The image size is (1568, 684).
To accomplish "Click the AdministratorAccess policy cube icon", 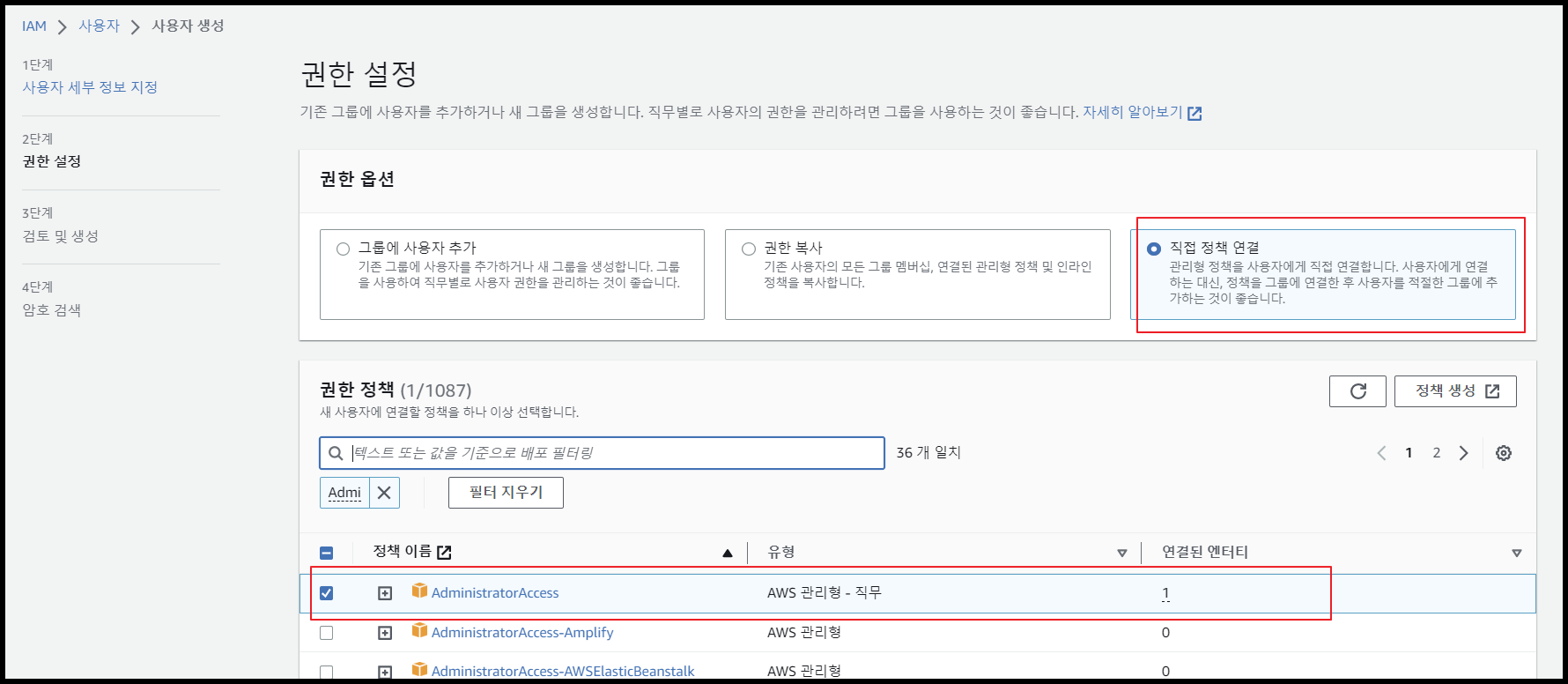I will [419, 591].
